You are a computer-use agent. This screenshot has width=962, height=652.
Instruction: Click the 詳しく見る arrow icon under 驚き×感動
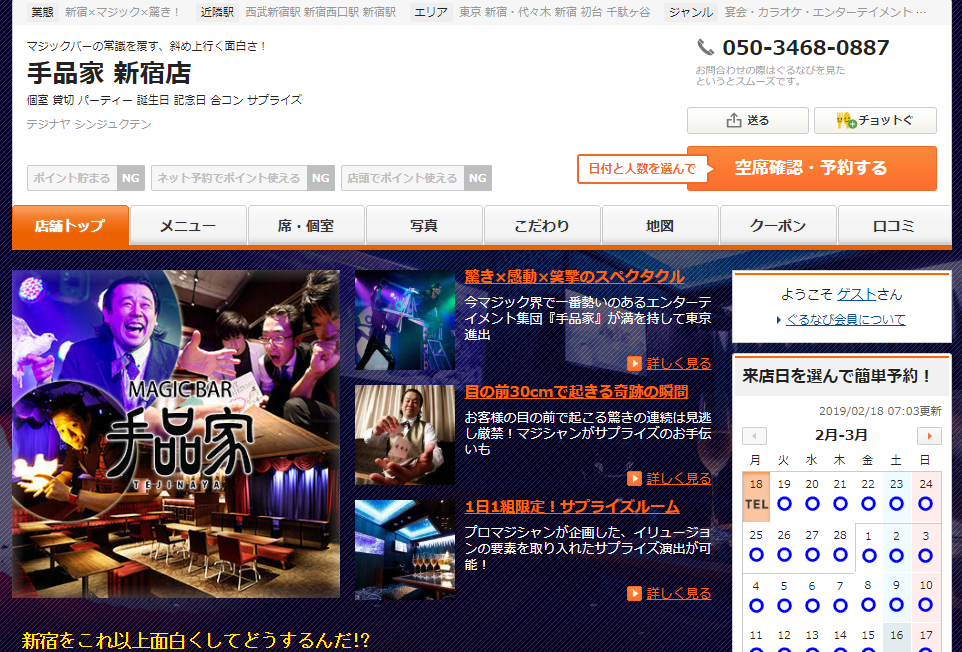pyautogui.click(x=634, y=363)
